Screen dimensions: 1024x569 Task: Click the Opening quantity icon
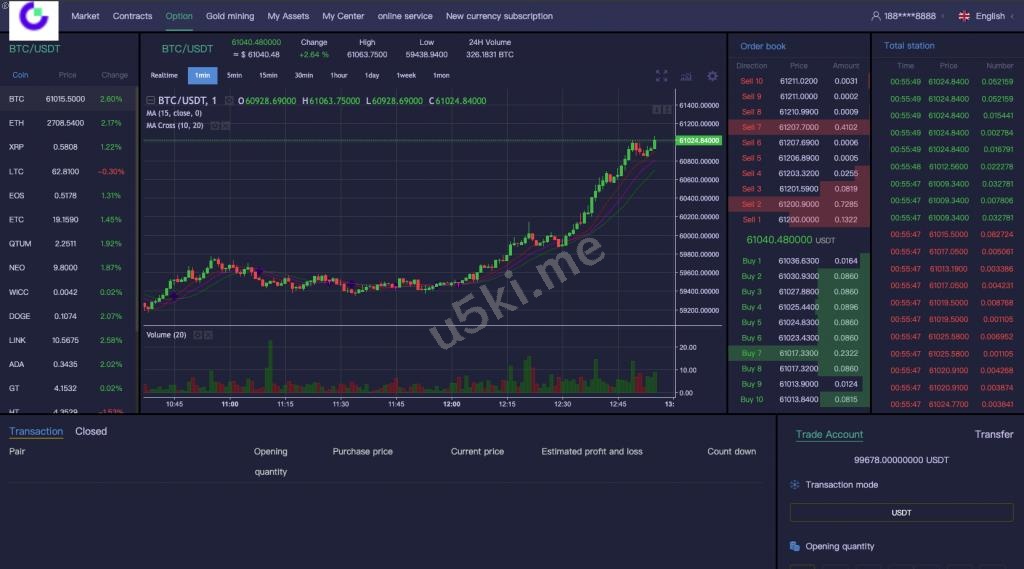(795, 547)
